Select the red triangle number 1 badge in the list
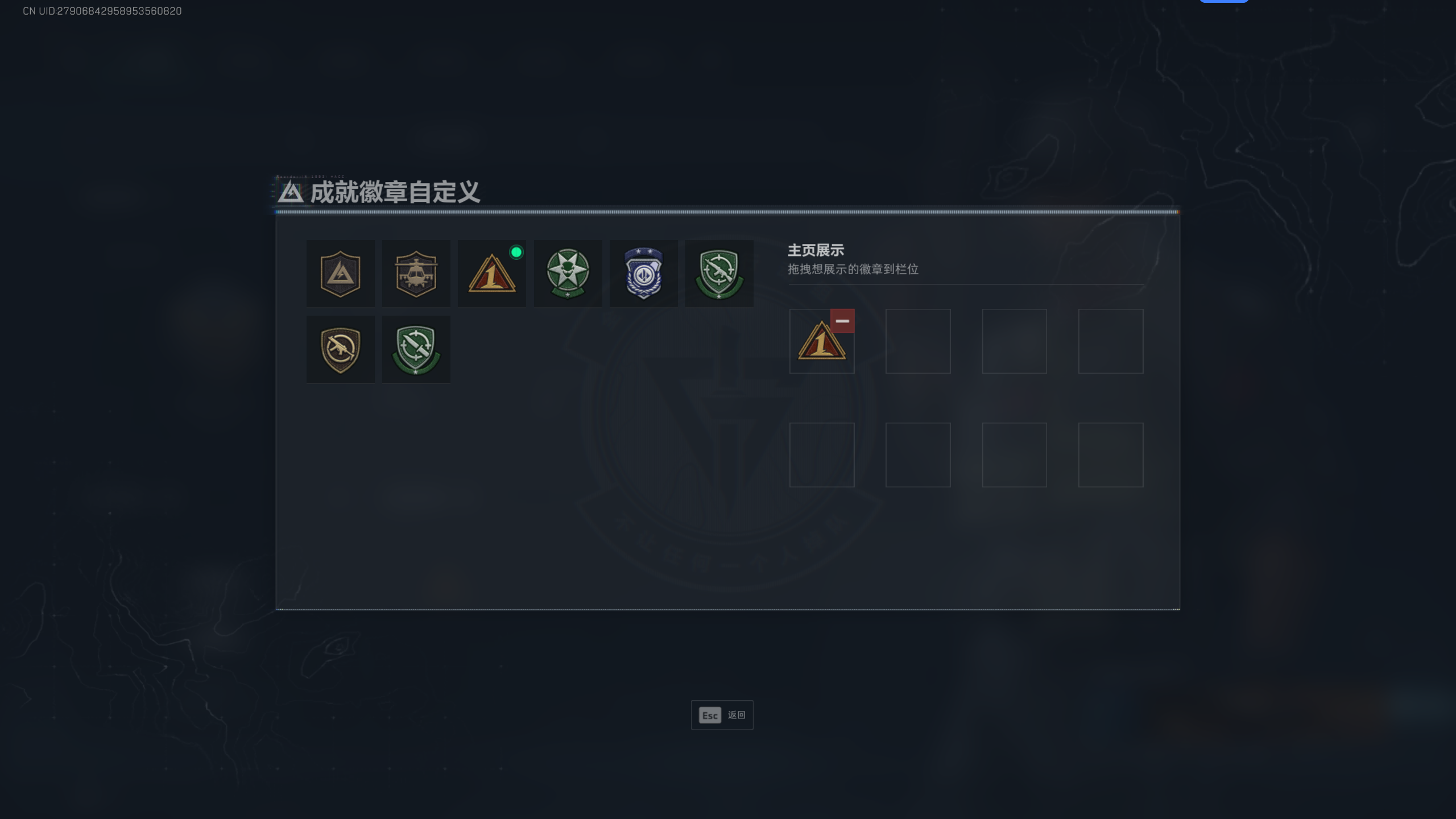Screen dimensions: 1456x819 pyautogui.click(x=492, y=274)
